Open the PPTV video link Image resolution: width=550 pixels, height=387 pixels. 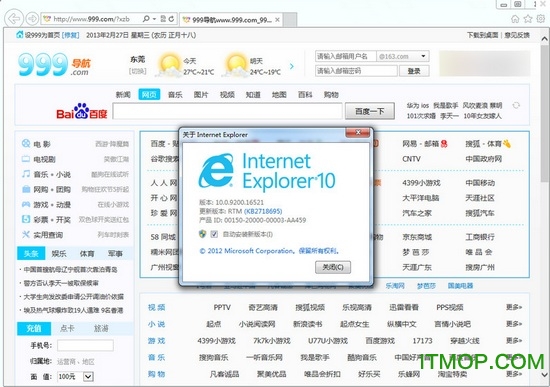click(x=222, y=307)
